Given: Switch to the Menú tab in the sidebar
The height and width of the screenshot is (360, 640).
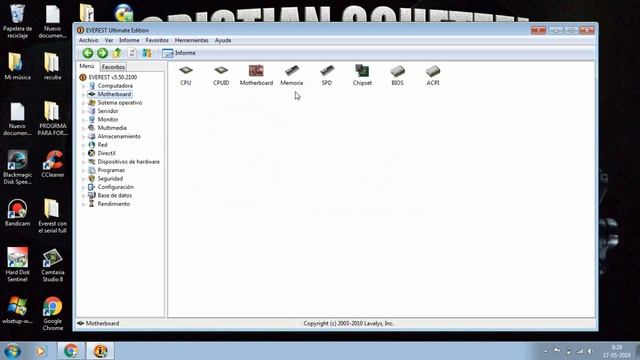Looking at the screenshot, I should pos(87,66).
